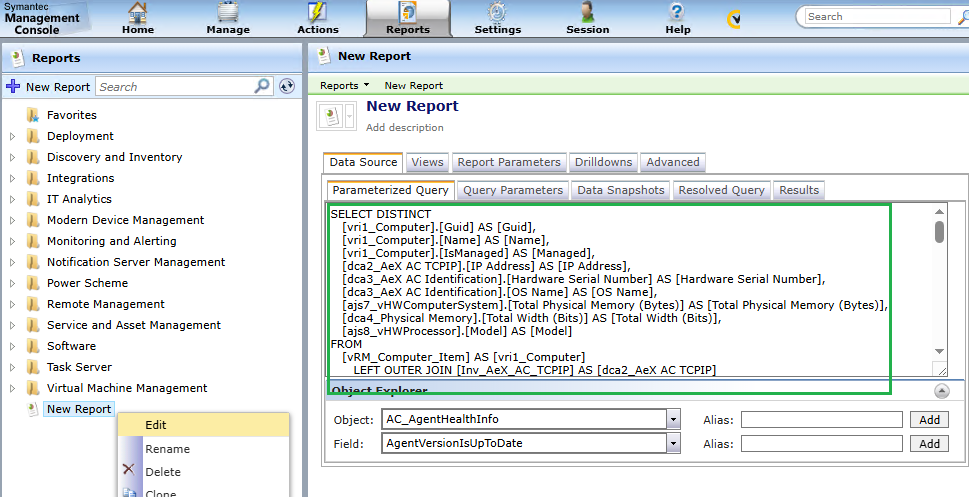This screenshot has width=969, height=497.
Task: Click the Field Alias input field
Action: [x=822, y=444]
